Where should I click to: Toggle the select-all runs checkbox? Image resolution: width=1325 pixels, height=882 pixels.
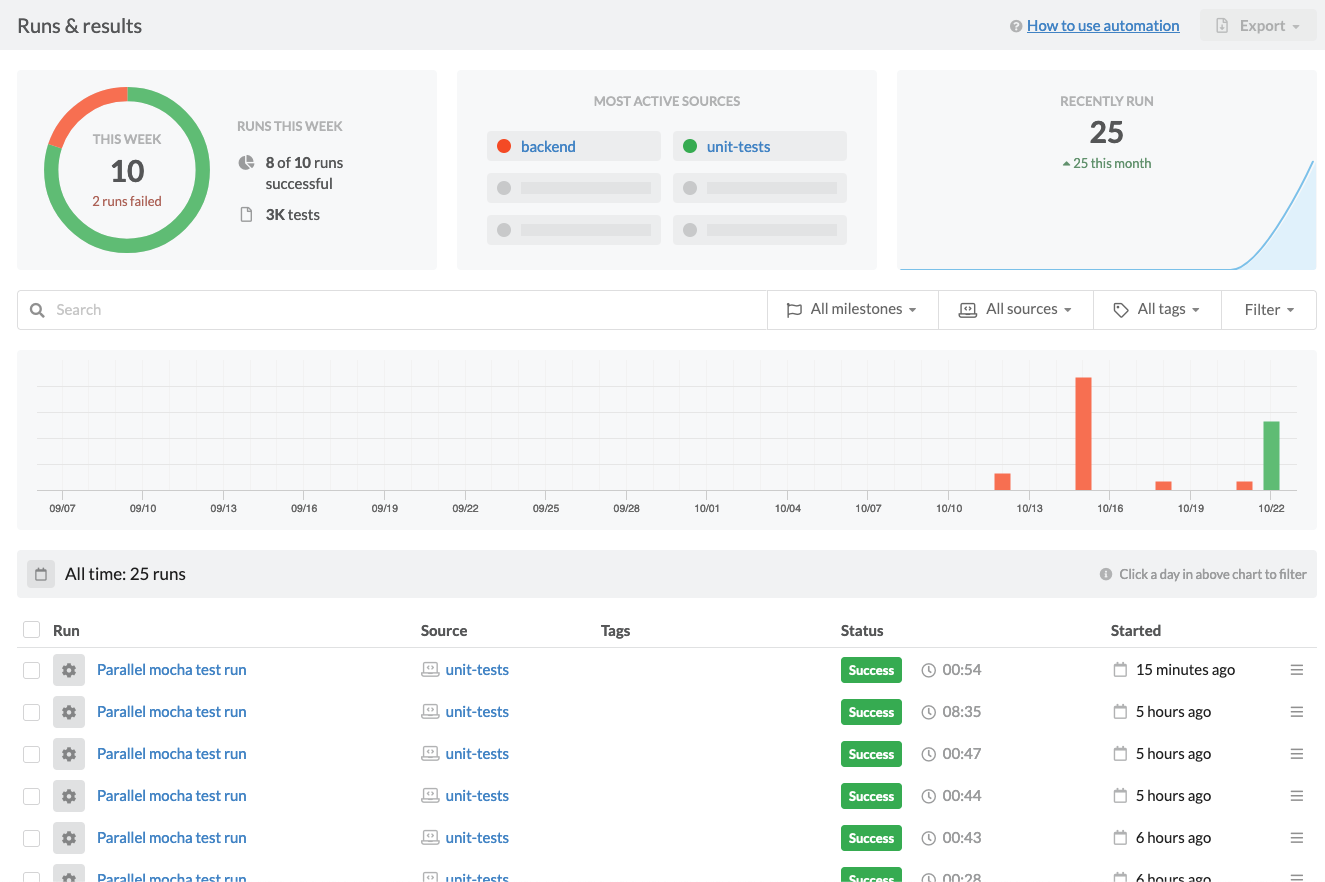tap(31, 629)
